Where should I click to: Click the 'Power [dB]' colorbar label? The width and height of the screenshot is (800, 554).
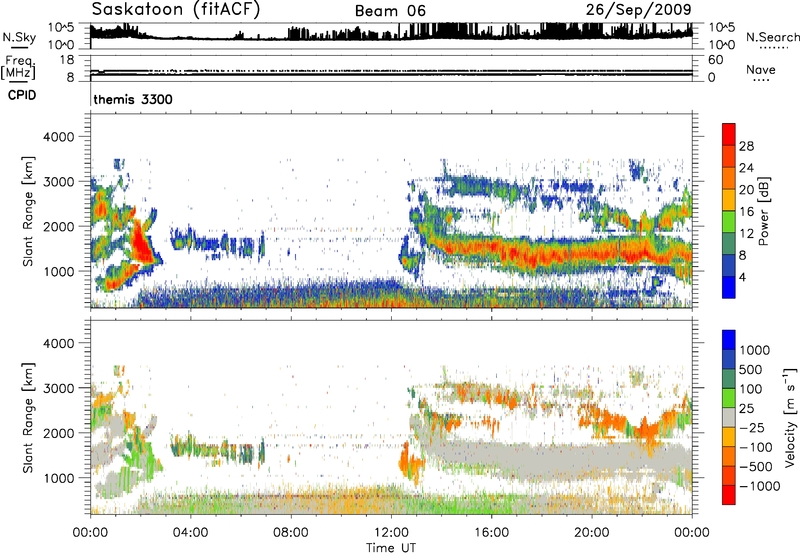(763, 211)
